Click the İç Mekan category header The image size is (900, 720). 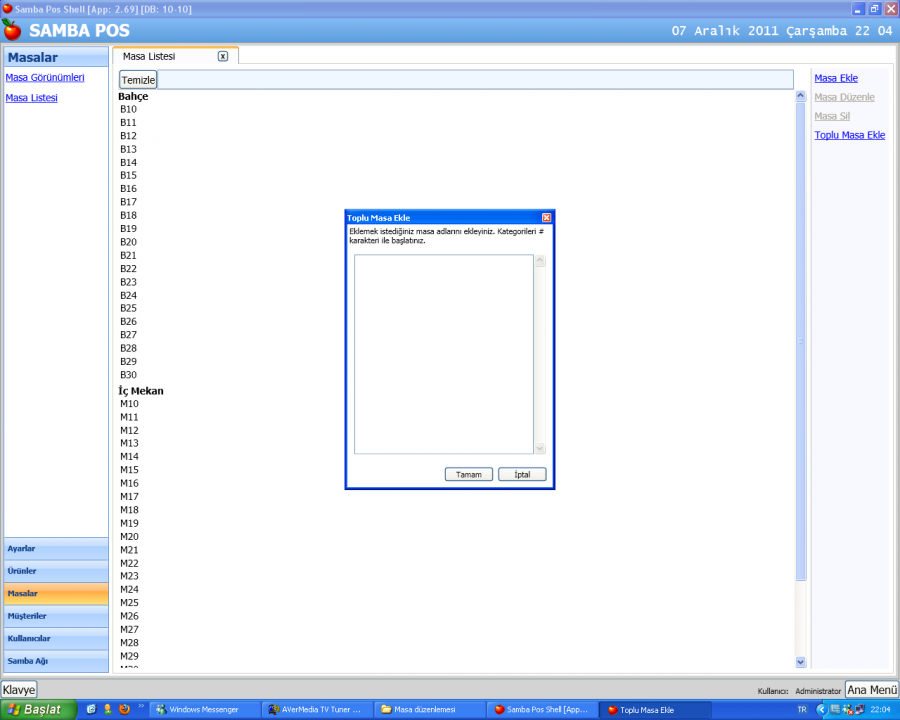(141, 390)
